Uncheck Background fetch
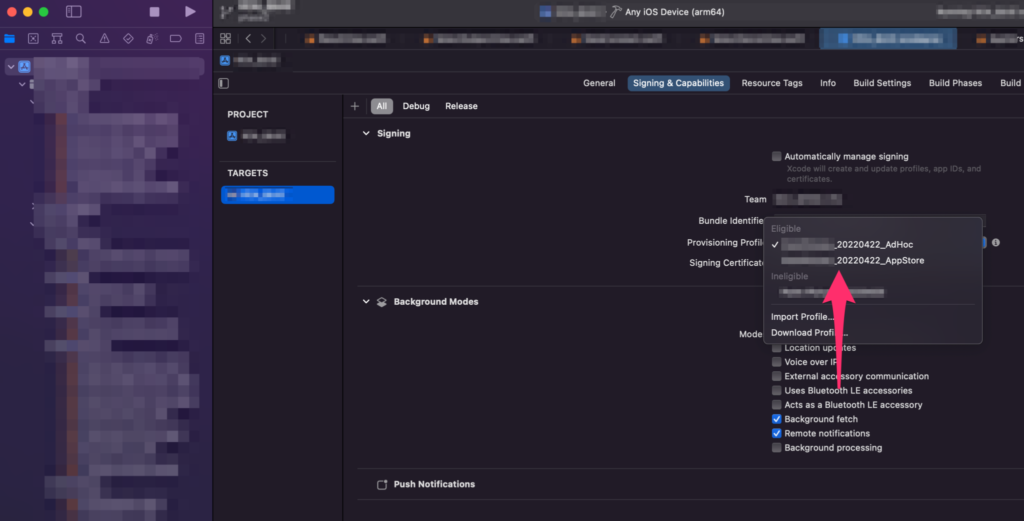 776,419
